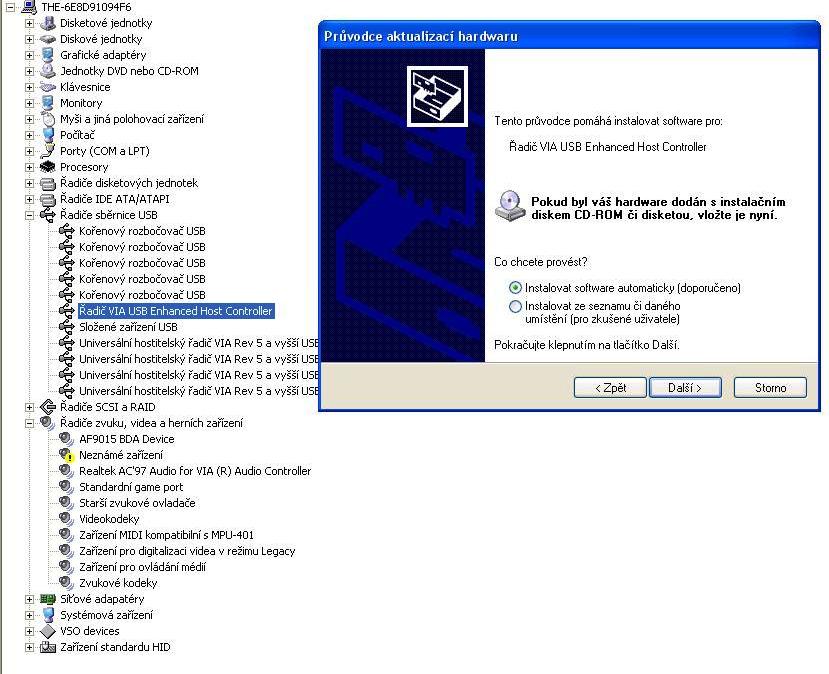829x674 pixels.
Task: Select the Standardní game port device
Action: [131, 487]
